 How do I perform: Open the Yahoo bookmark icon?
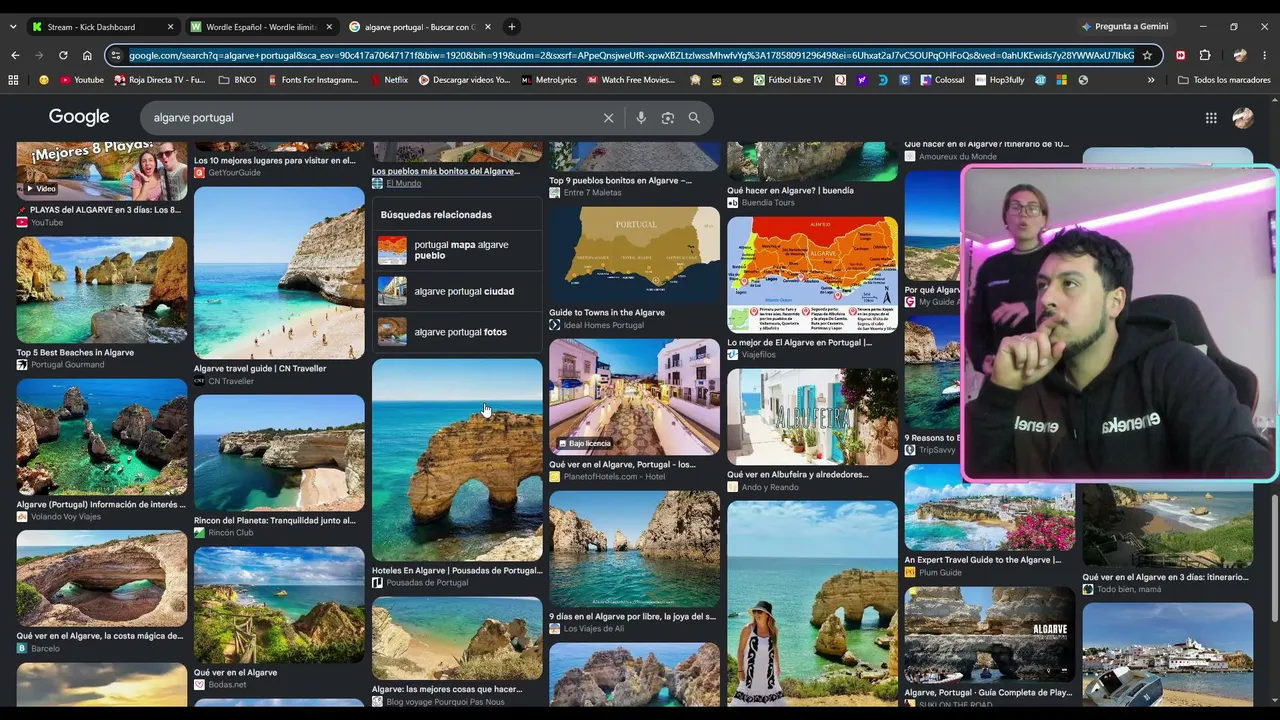pos(862,80)
